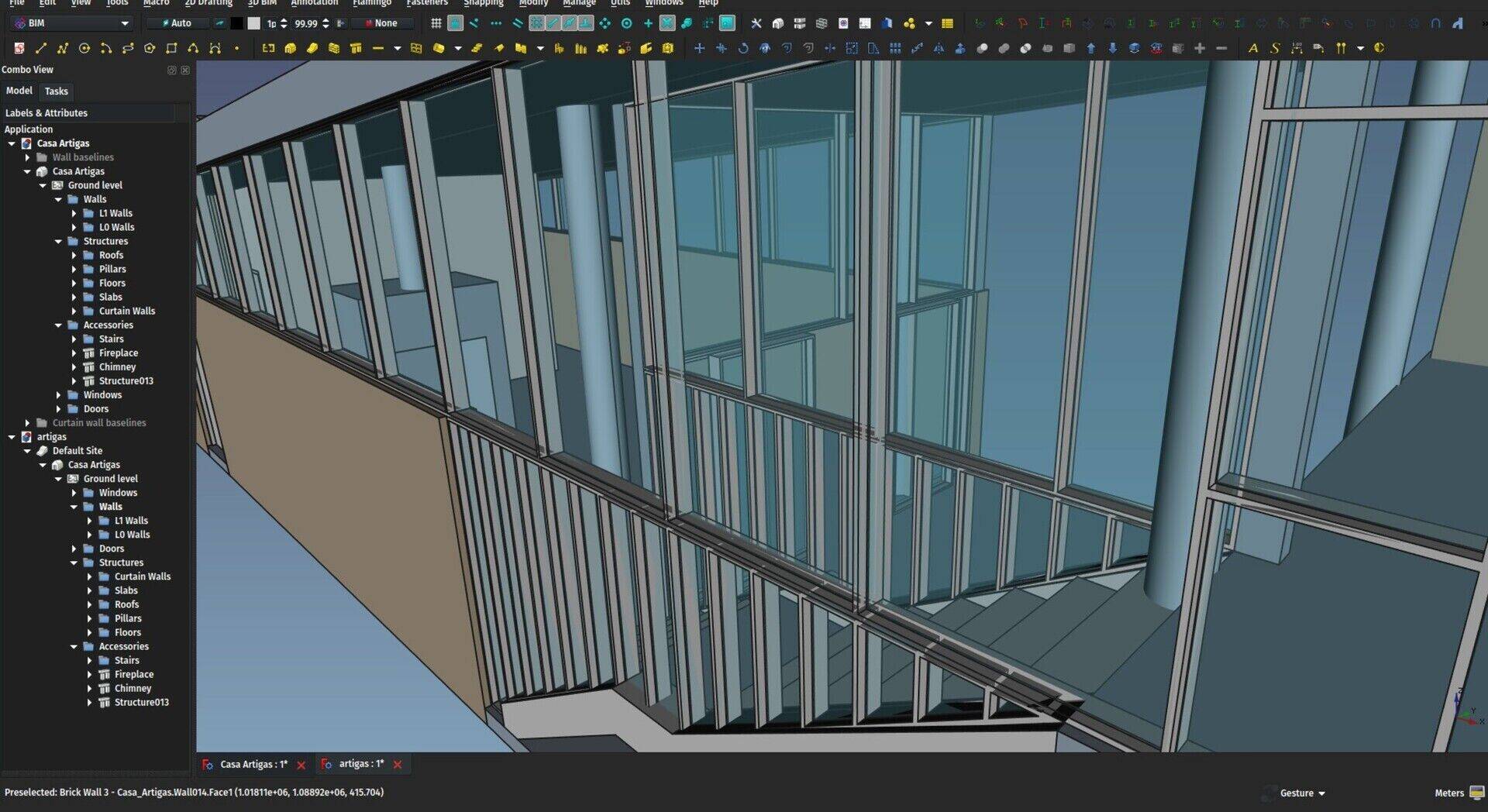Select the Fireplace item under Casa Artigas
The image size is (1488, 812).
(118, 353)
